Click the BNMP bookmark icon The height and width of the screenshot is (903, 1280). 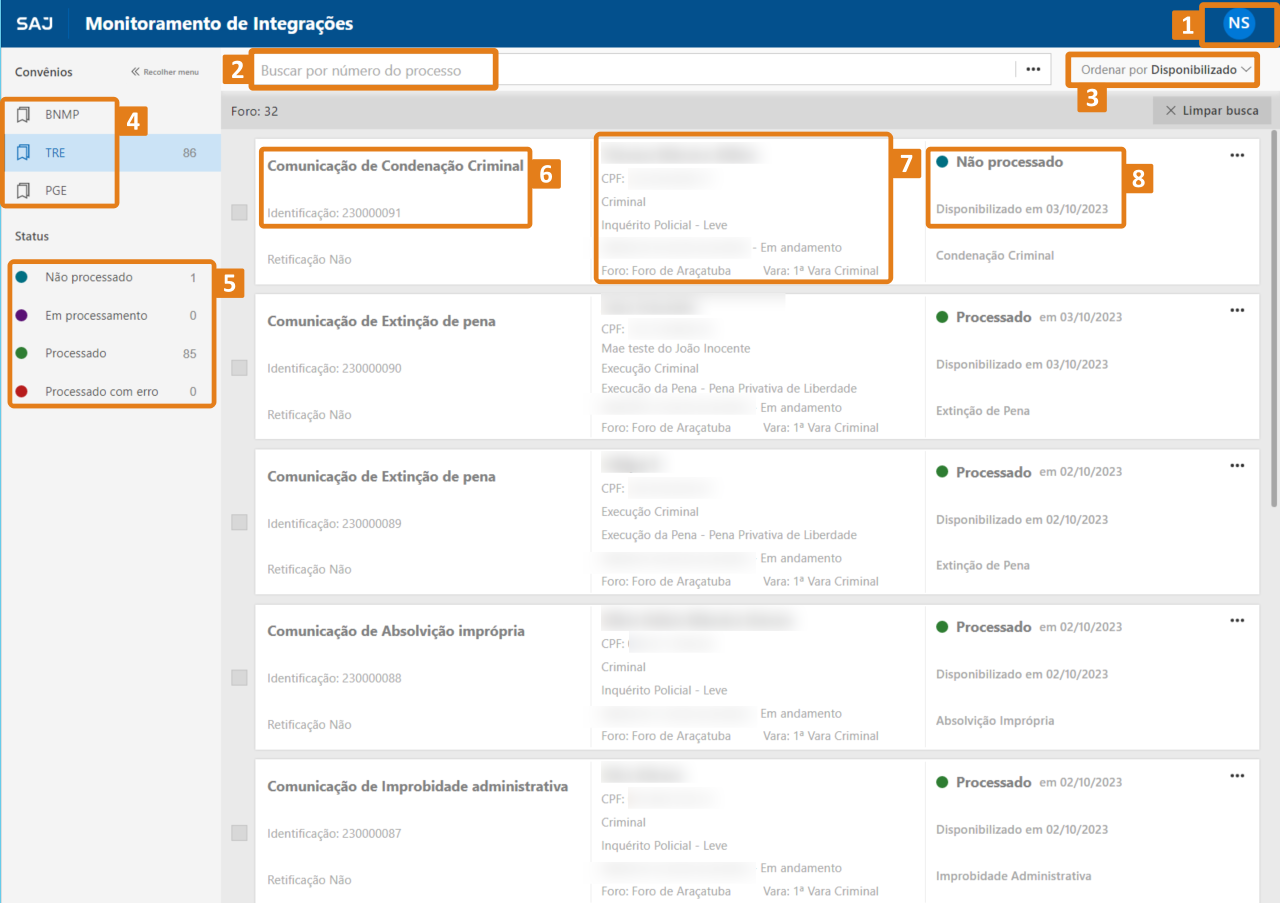coord(24,114)
